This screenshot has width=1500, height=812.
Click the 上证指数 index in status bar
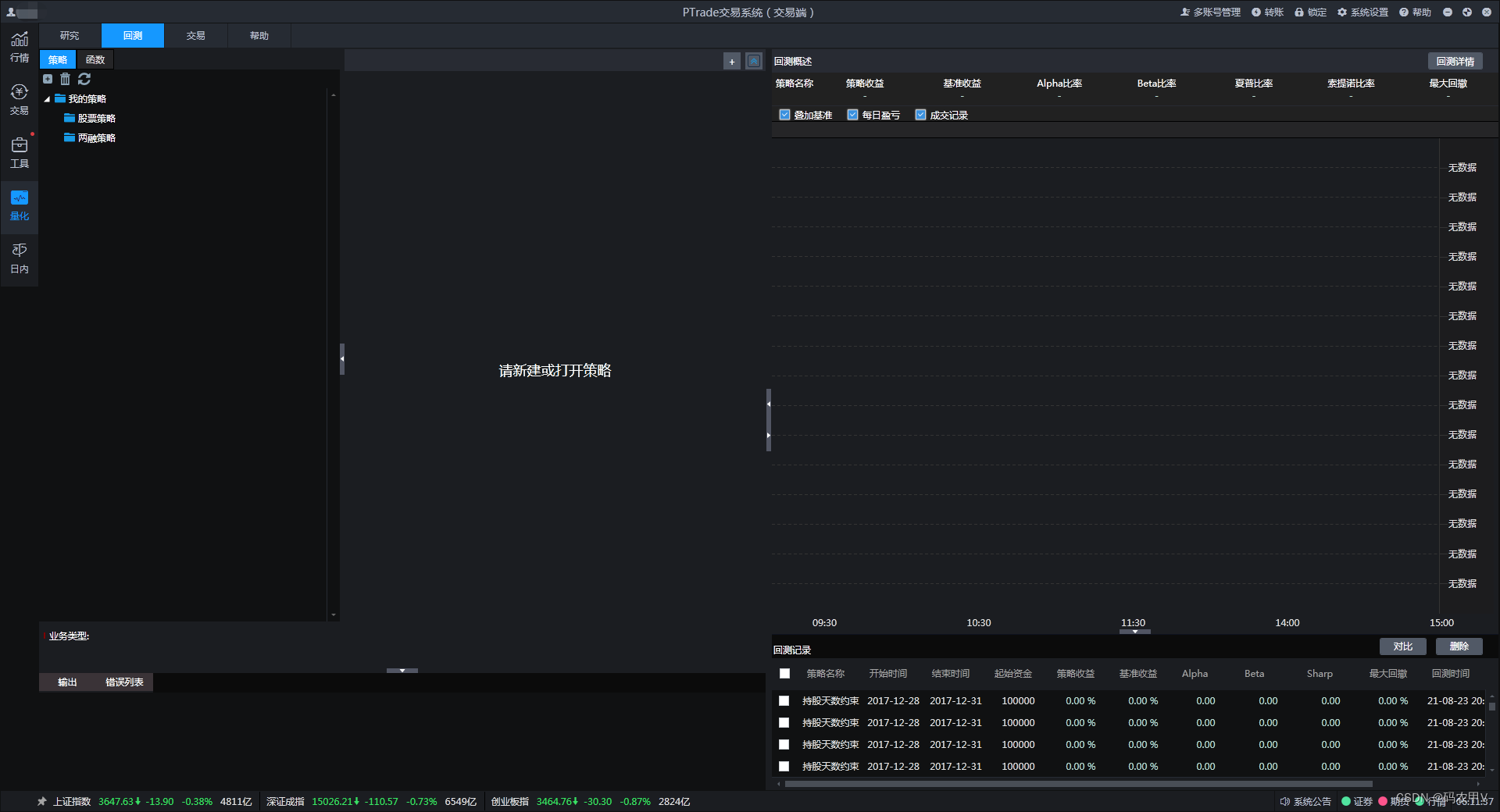pos(72,802)
